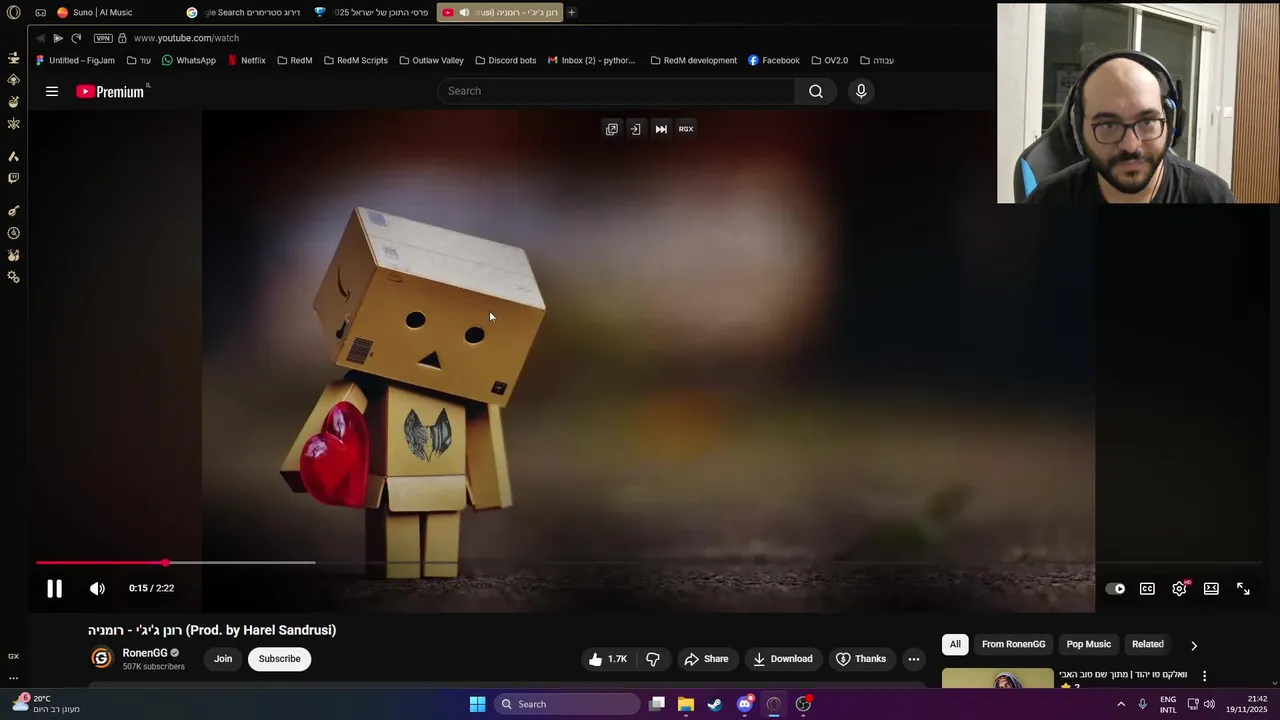Screen dimensions: 1280x720
Task: Start voice search with microphone
Action: point(861,91)
